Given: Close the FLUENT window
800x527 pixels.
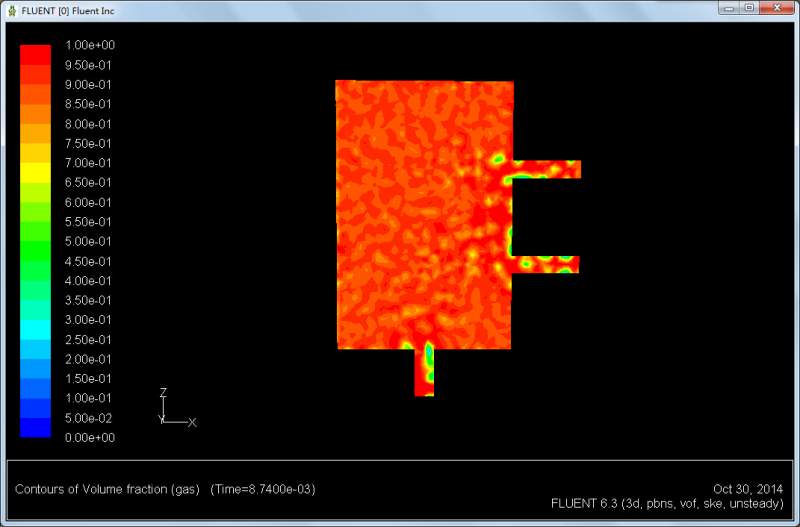Looking at the screenshot, I should (777, 8).
